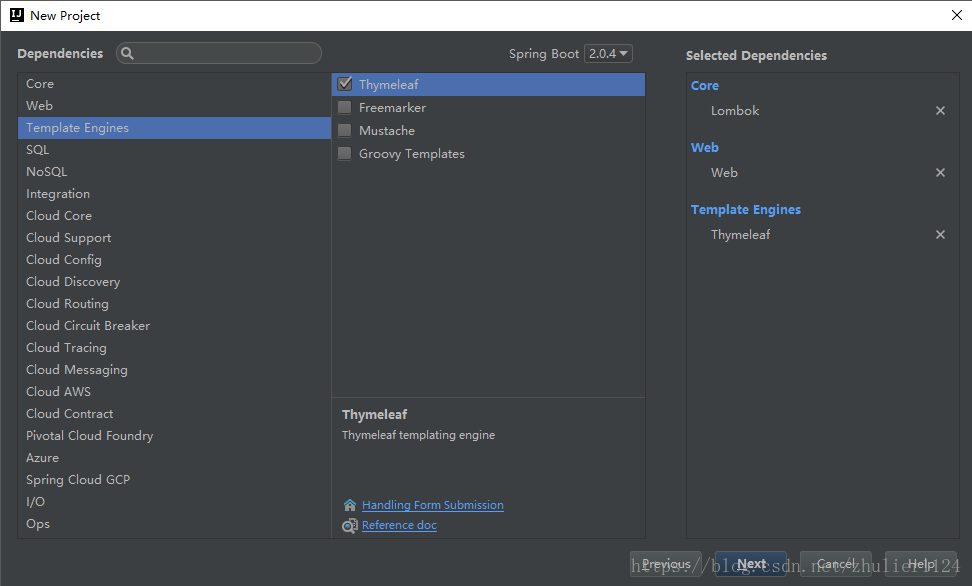Open the Reference doc link

click(399, 526)
